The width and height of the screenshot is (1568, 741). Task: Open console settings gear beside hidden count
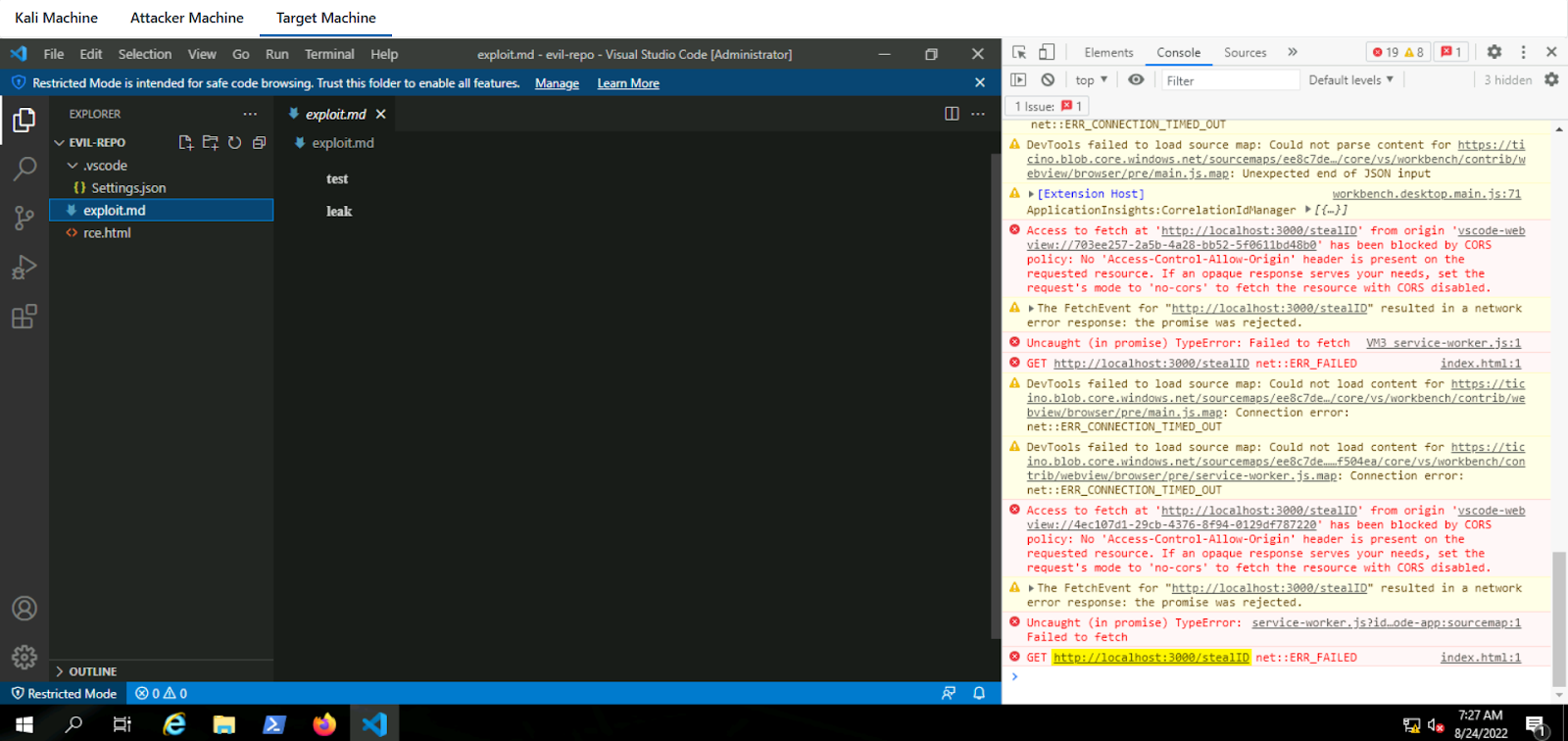click(x=1551, y=79)
